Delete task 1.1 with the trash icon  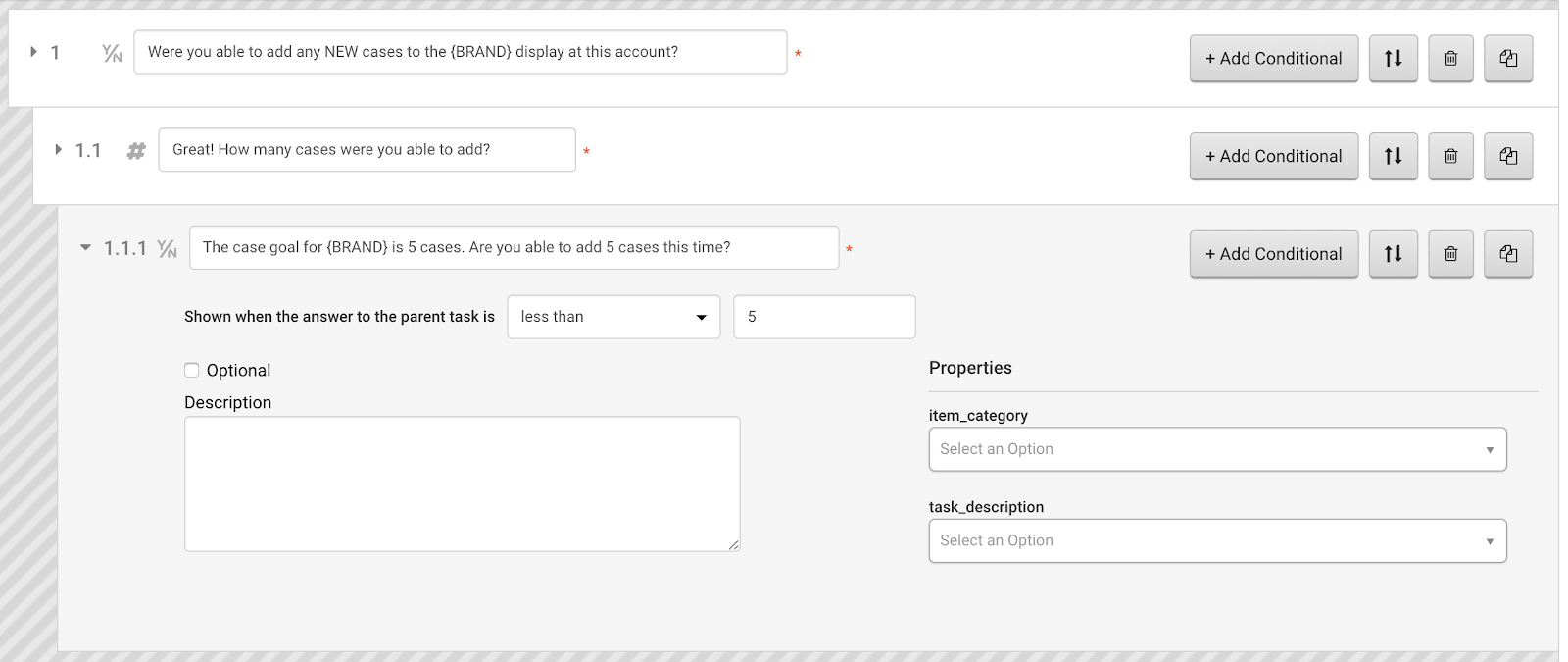pos(1450,156)
